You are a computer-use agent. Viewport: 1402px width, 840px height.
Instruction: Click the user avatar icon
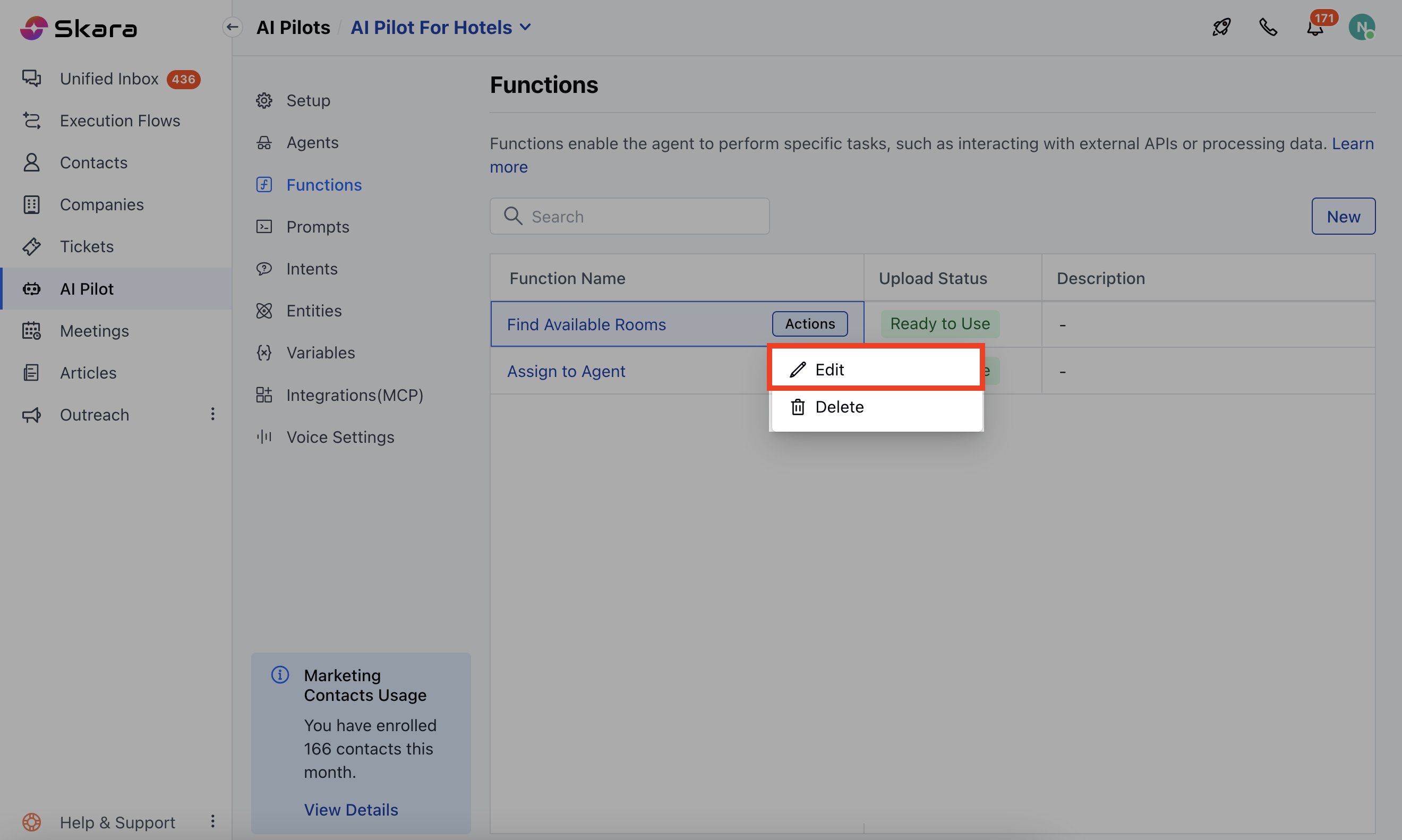(x=1361, y=27)
